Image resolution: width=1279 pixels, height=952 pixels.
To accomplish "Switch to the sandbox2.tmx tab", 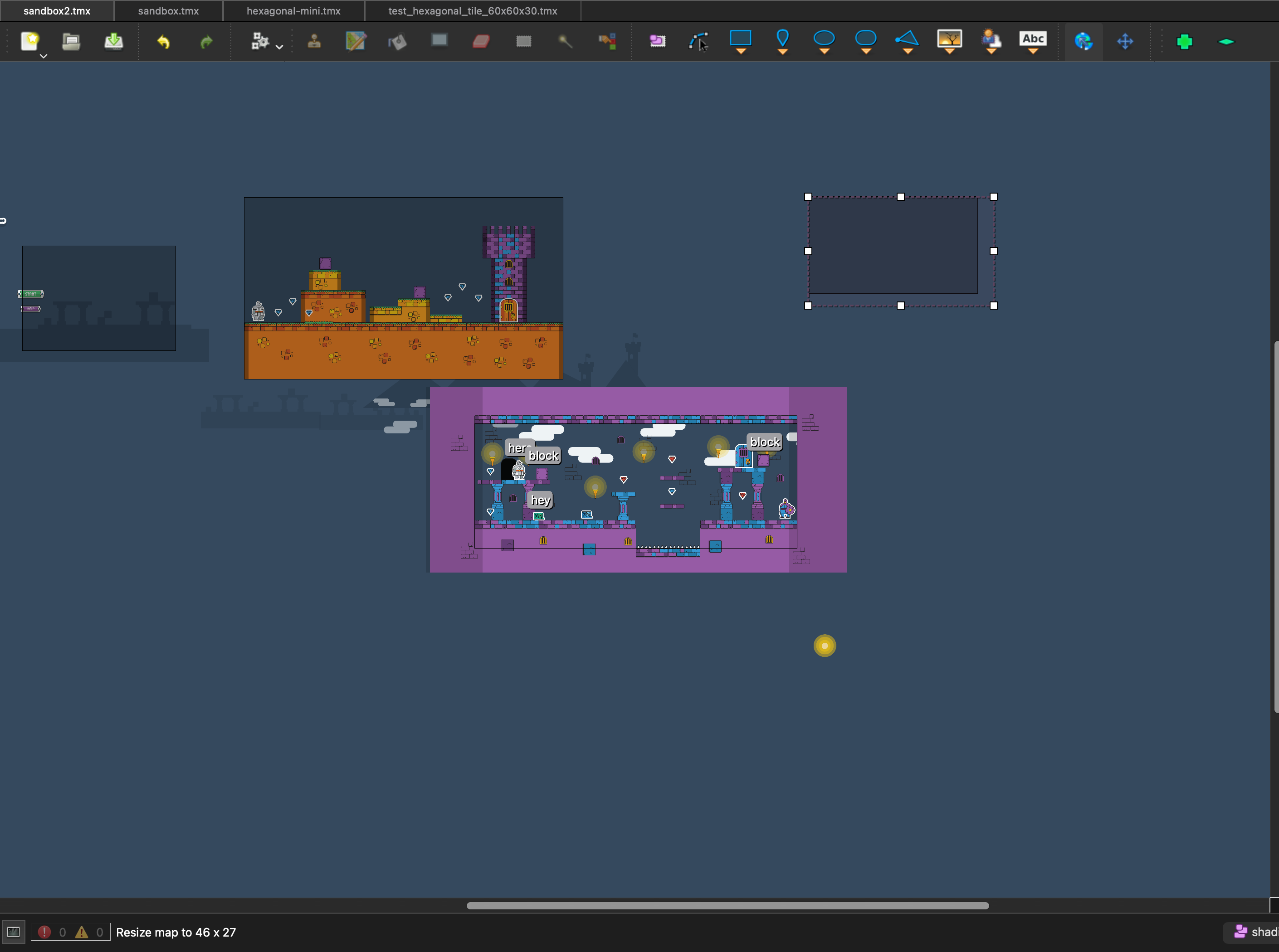I will coord(57,11).
